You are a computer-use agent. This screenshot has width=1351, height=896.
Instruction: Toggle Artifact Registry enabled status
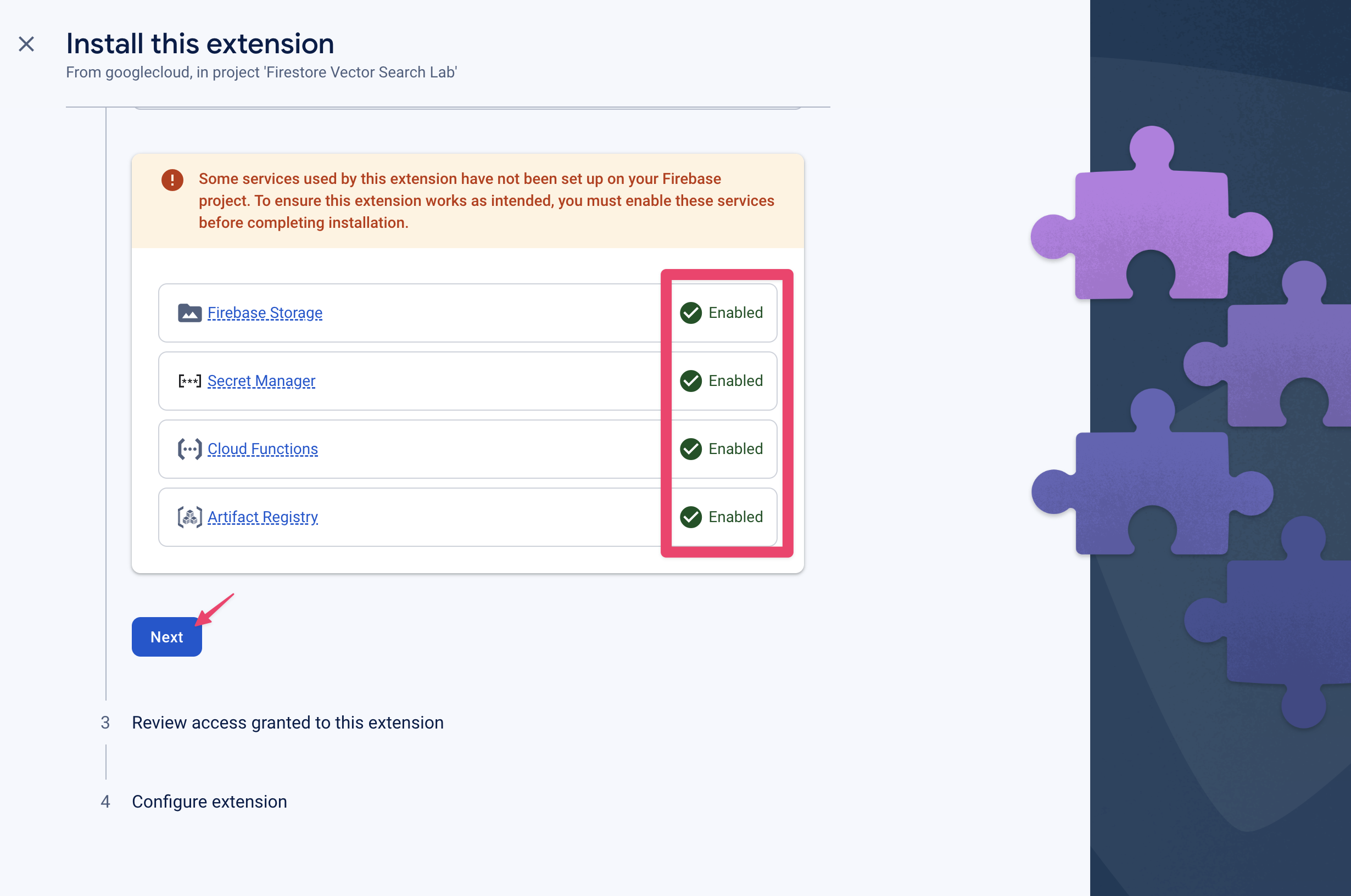722,517
